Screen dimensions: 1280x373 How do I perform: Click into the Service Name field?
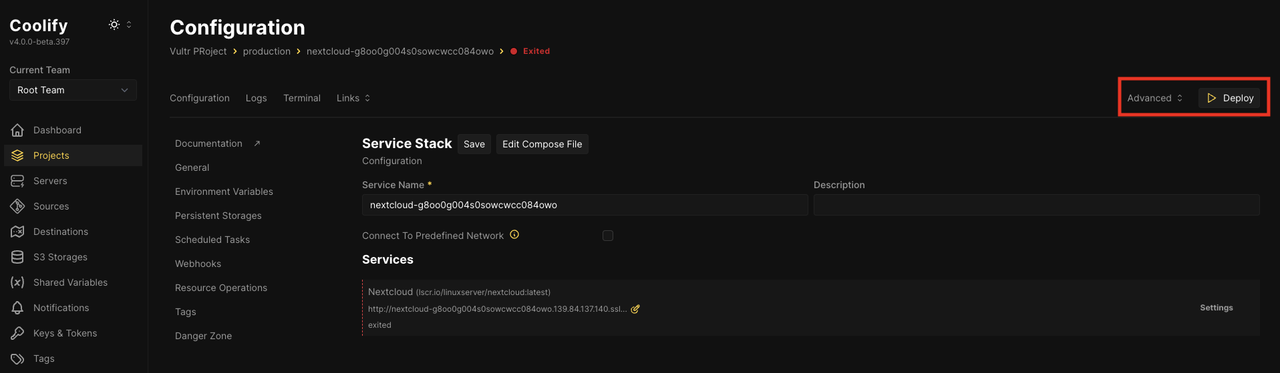tap(585, 205)
